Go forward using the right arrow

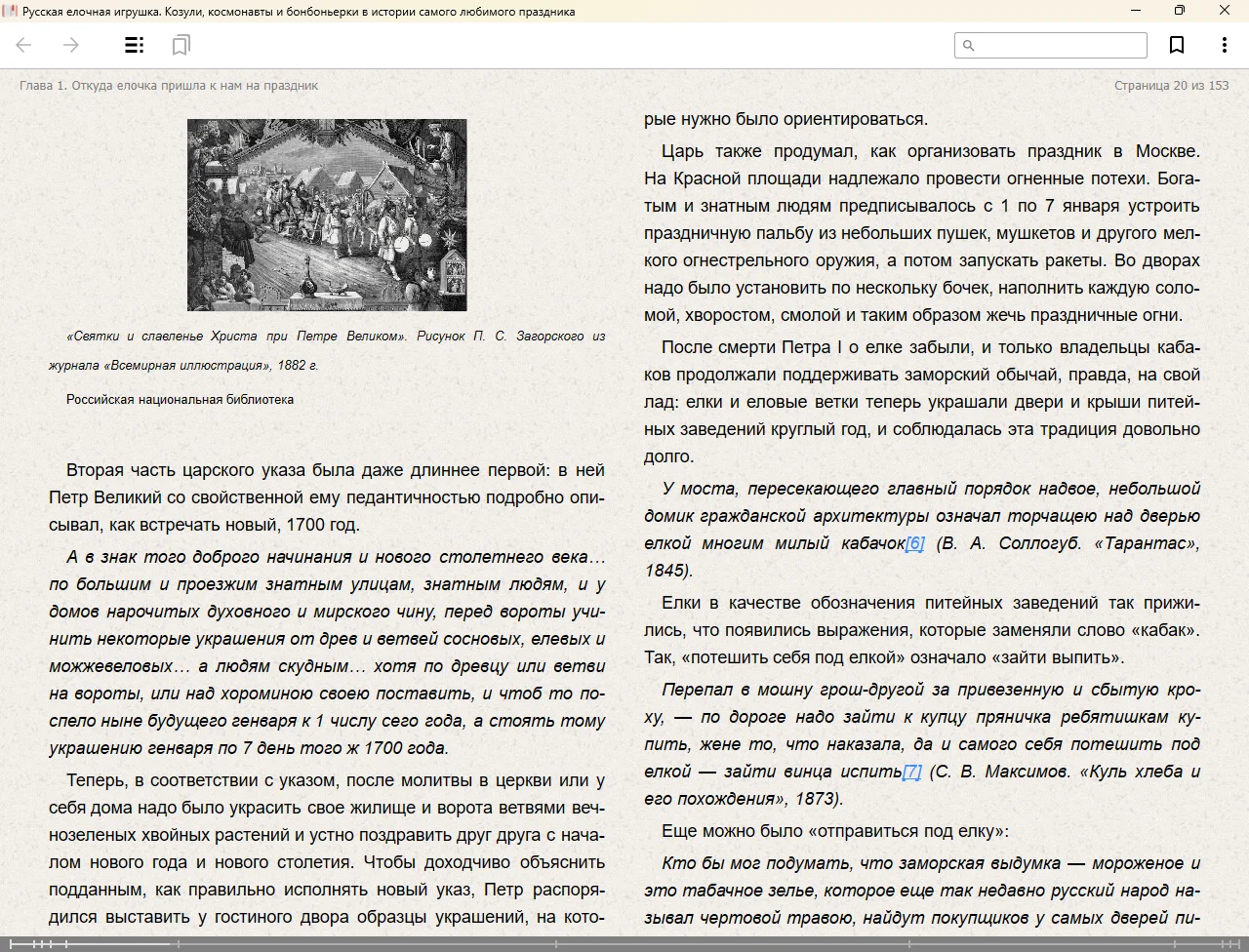coord(71,45)
